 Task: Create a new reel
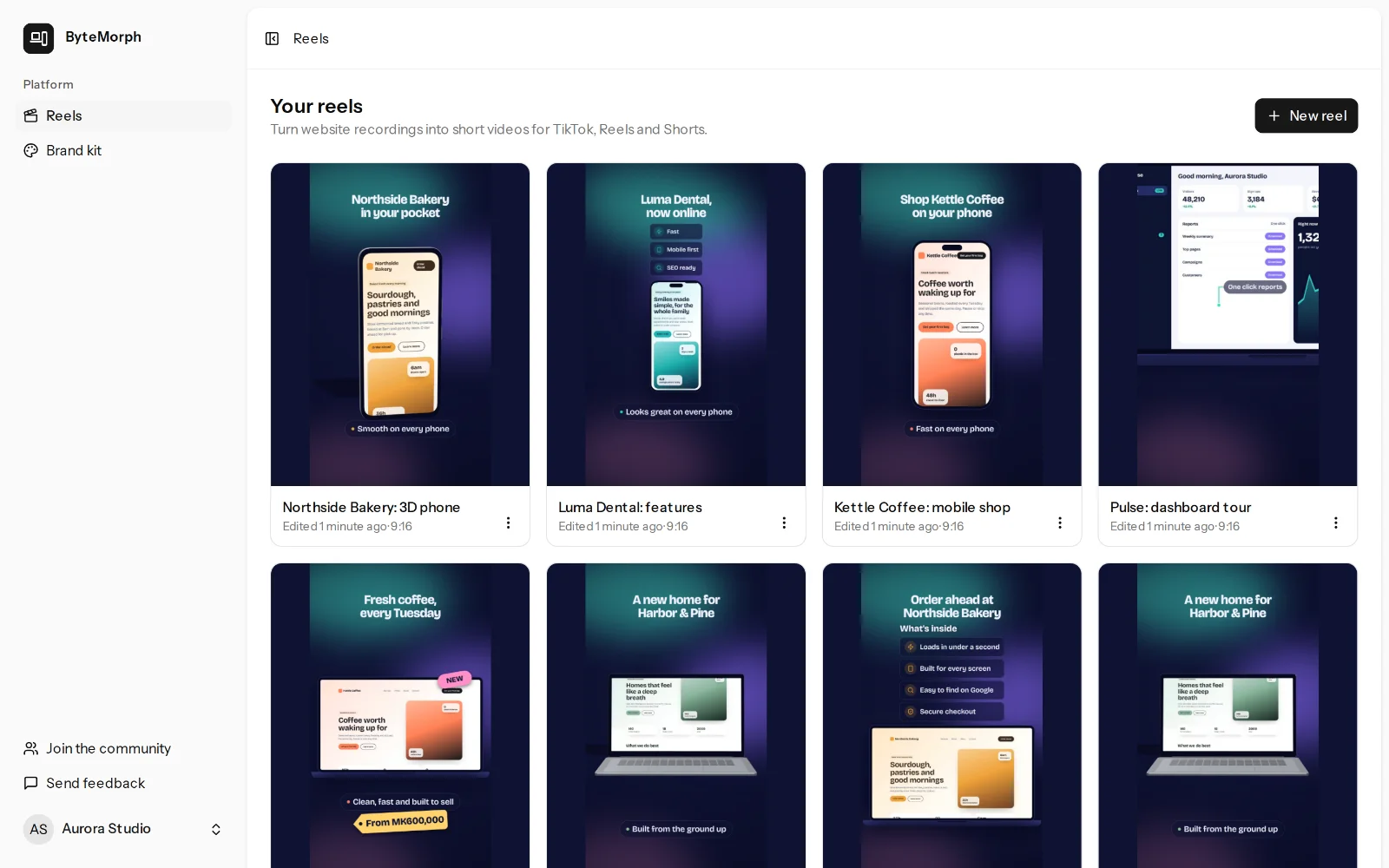(1307, 115)
